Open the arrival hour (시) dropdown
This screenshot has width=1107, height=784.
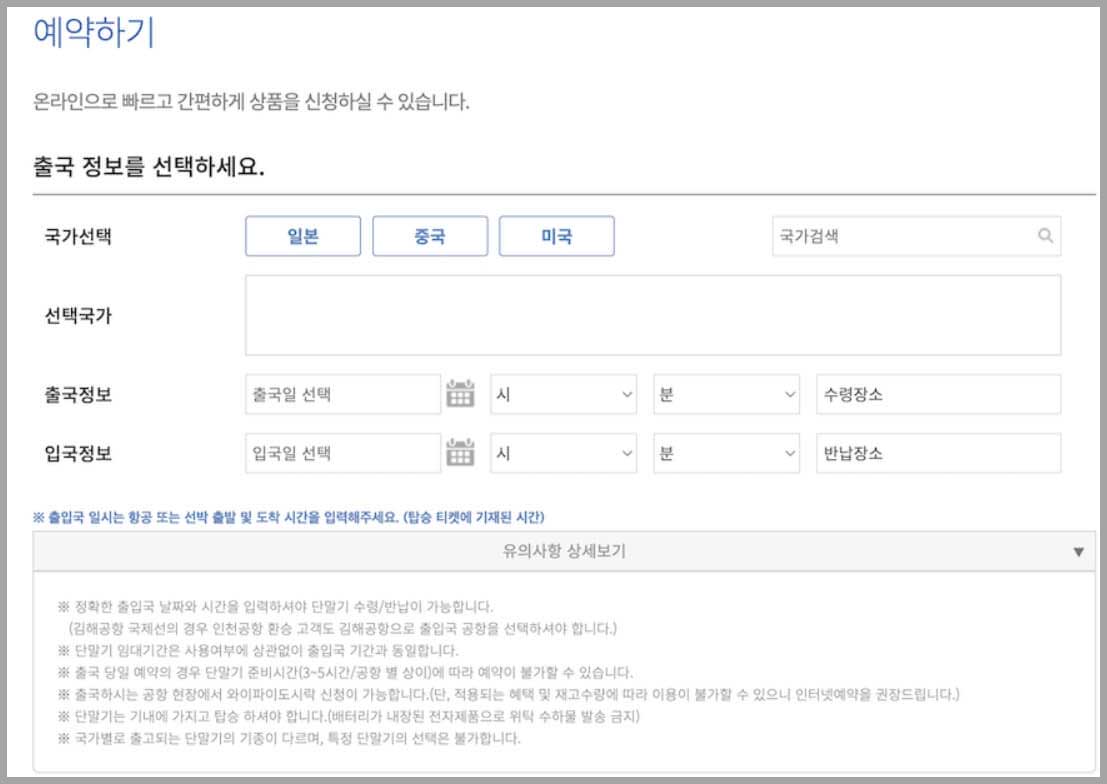[x=560, y=453]
